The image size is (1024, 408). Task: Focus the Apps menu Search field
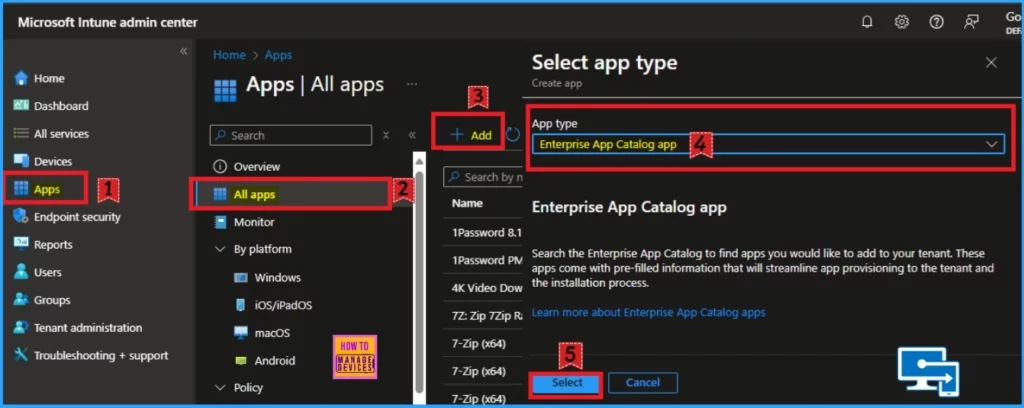pos(291,135)
